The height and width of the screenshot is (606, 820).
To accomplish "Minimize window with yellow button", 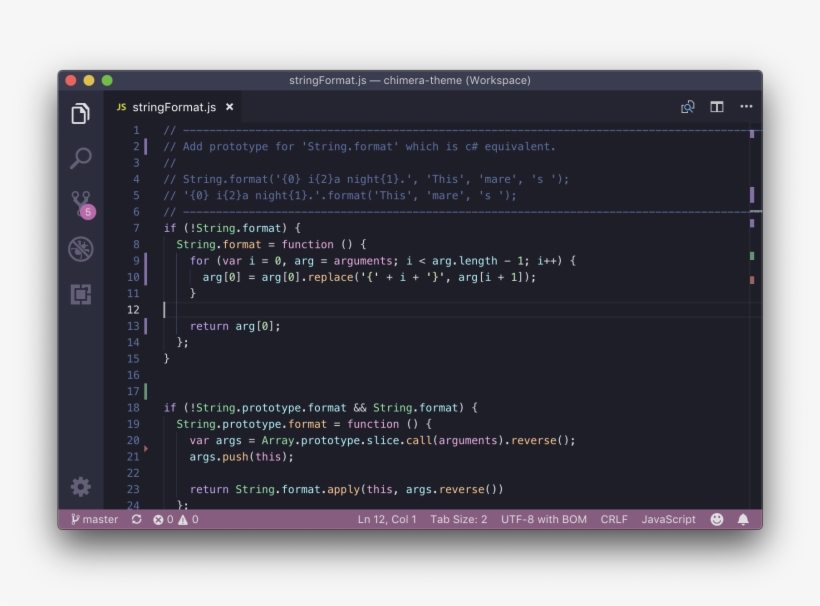I will point(89,81).
